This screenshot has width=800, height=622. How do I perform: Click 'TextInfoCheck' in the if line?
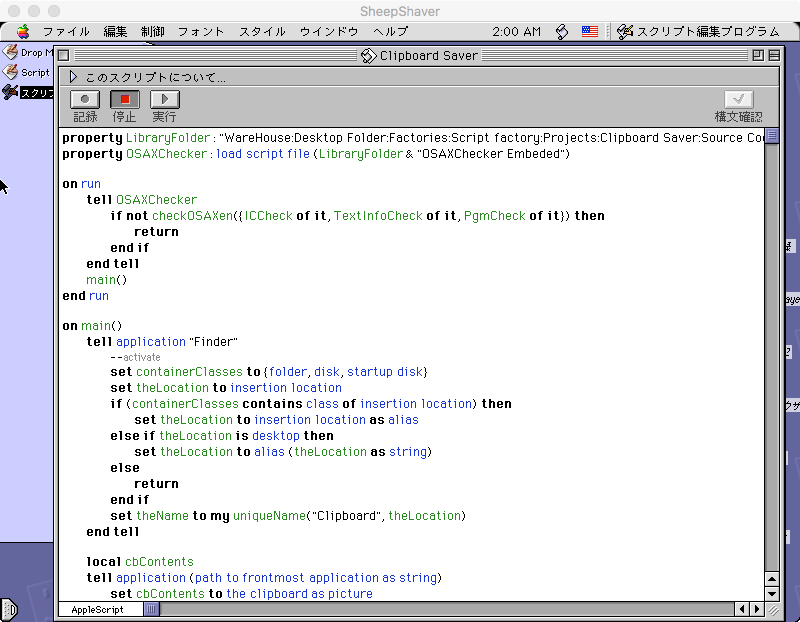tap(378, 216)
